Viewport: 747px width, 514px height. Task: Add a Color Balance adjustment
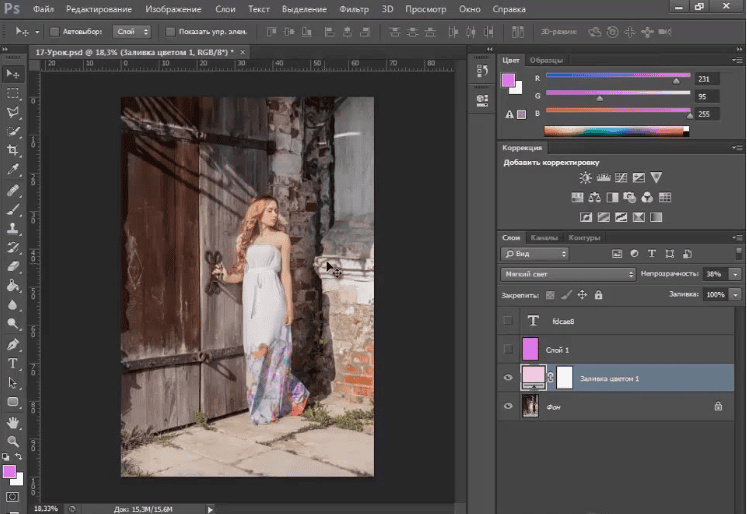tap(595, 197)
